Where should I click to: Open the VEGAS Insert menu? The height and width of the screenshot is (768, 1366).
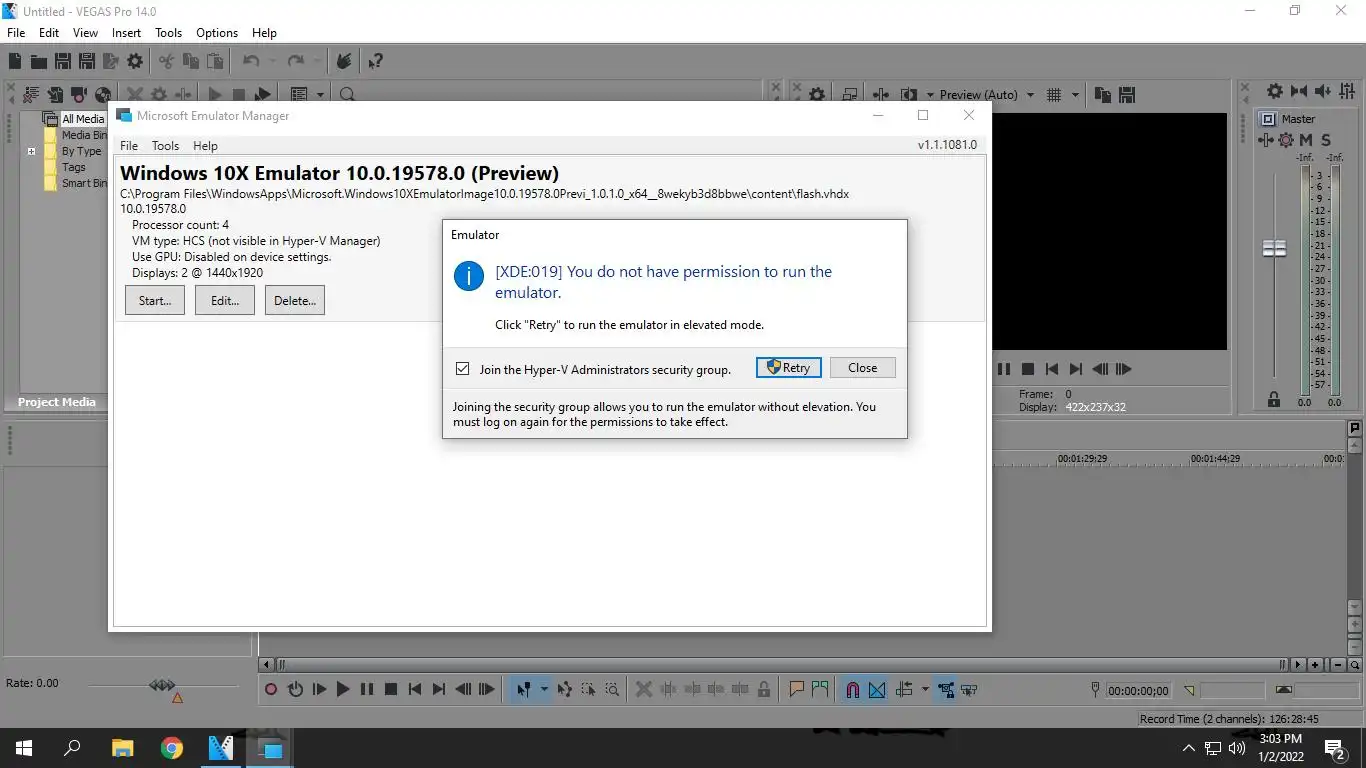pyautogui.click(x=126, y=33)
